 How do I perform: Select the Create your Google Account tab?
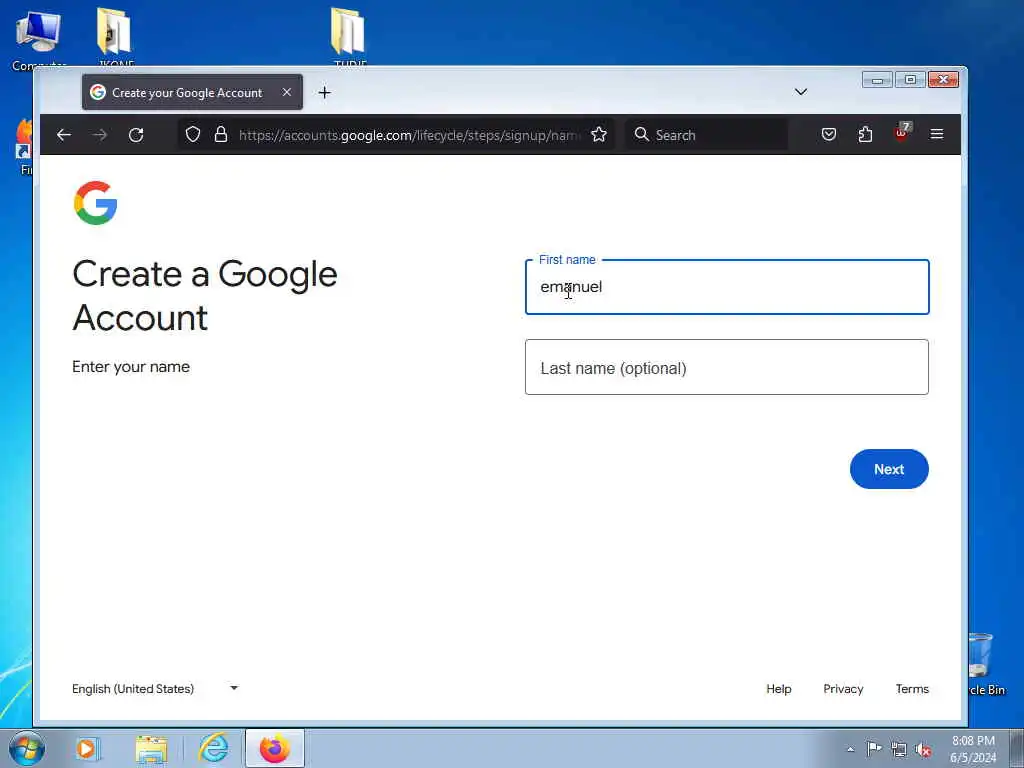pyautogui.click(x=192, y=92)
